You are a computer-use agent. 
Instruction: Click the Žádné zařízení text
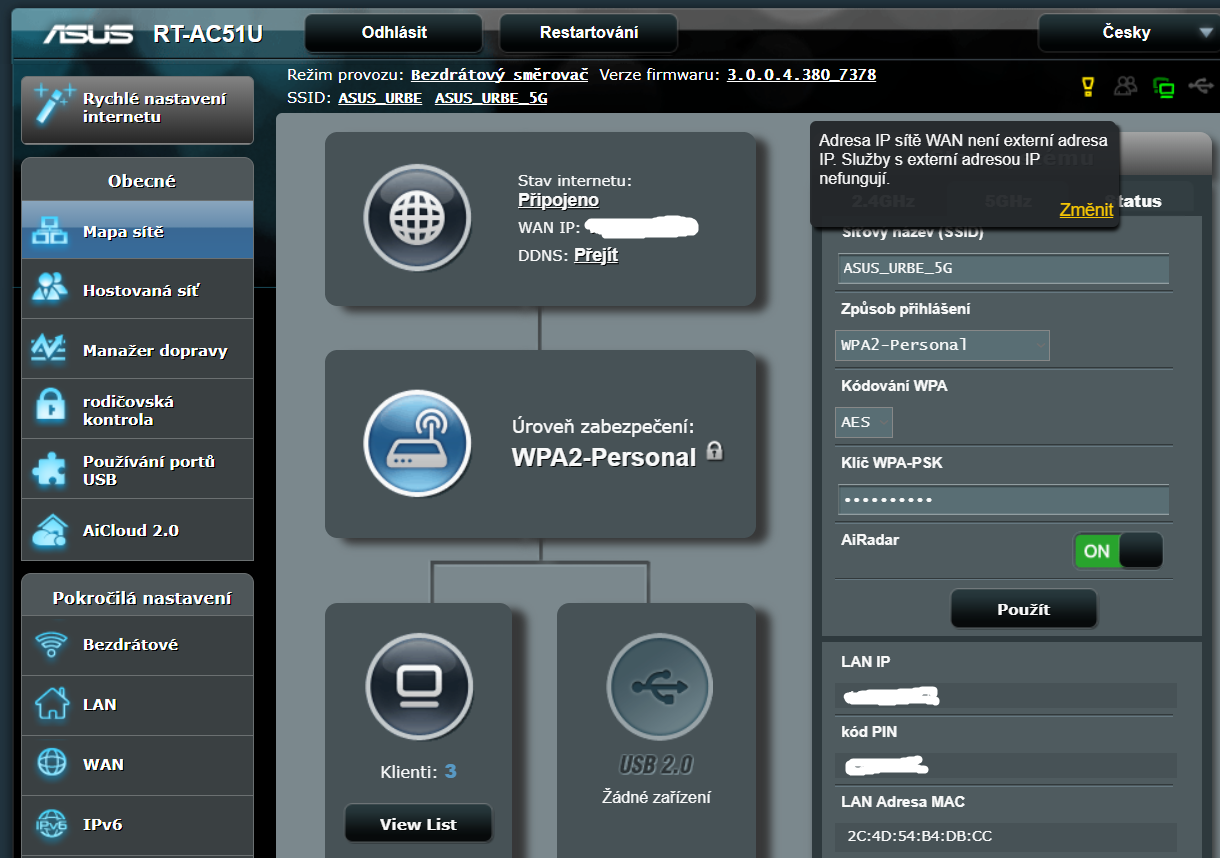pos(656,797)
